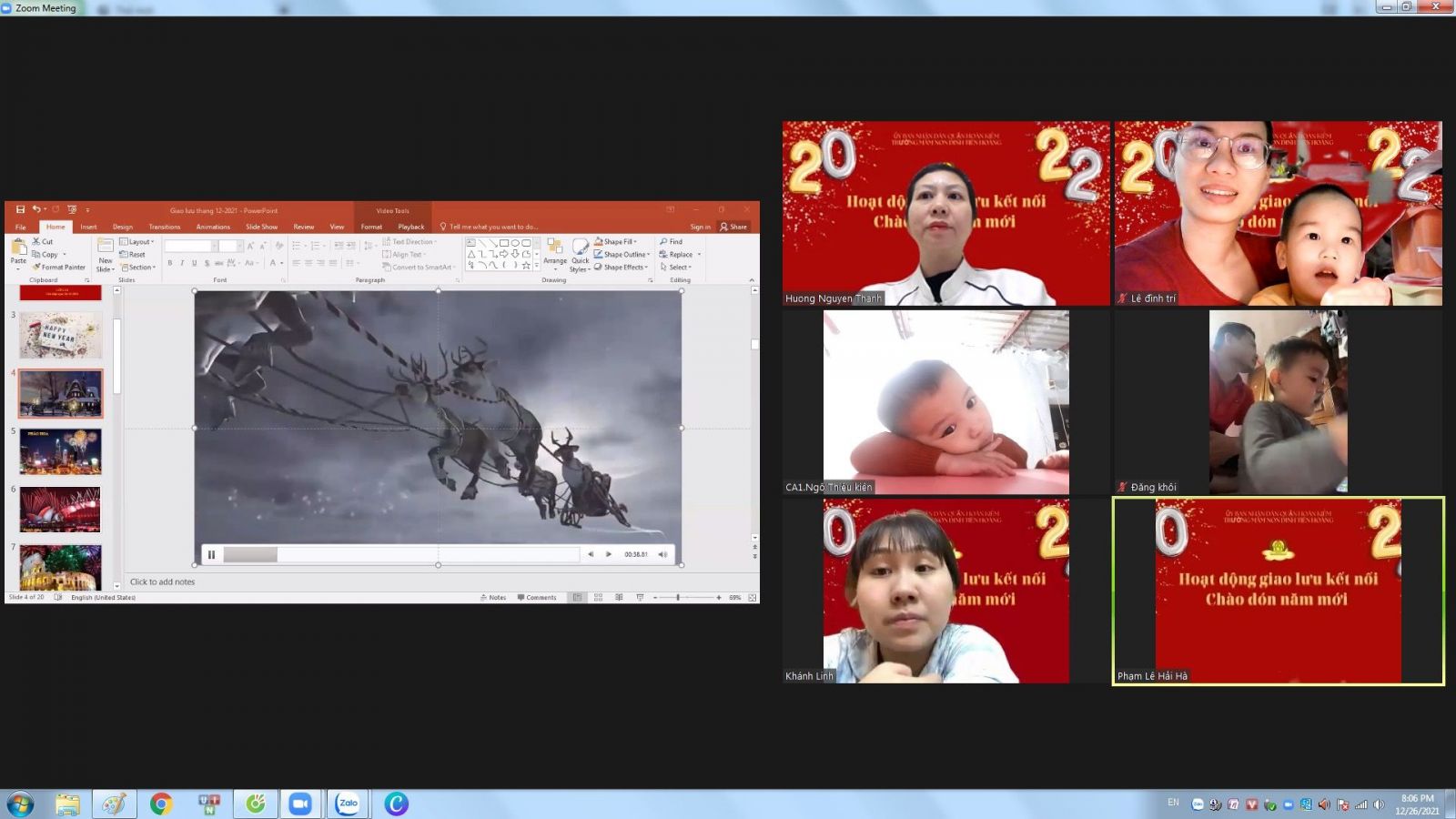Pause the video with the pause button
1456x819 pixels.
[x=211, y=554]
